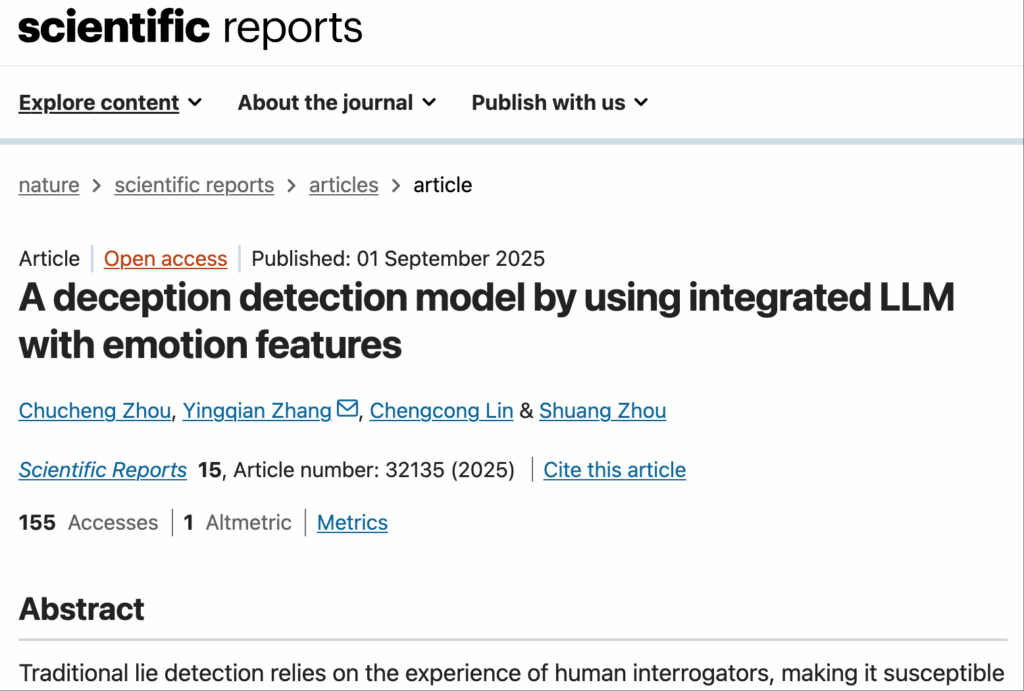
Task: Open the Publish with us menu
Action: 549,103
